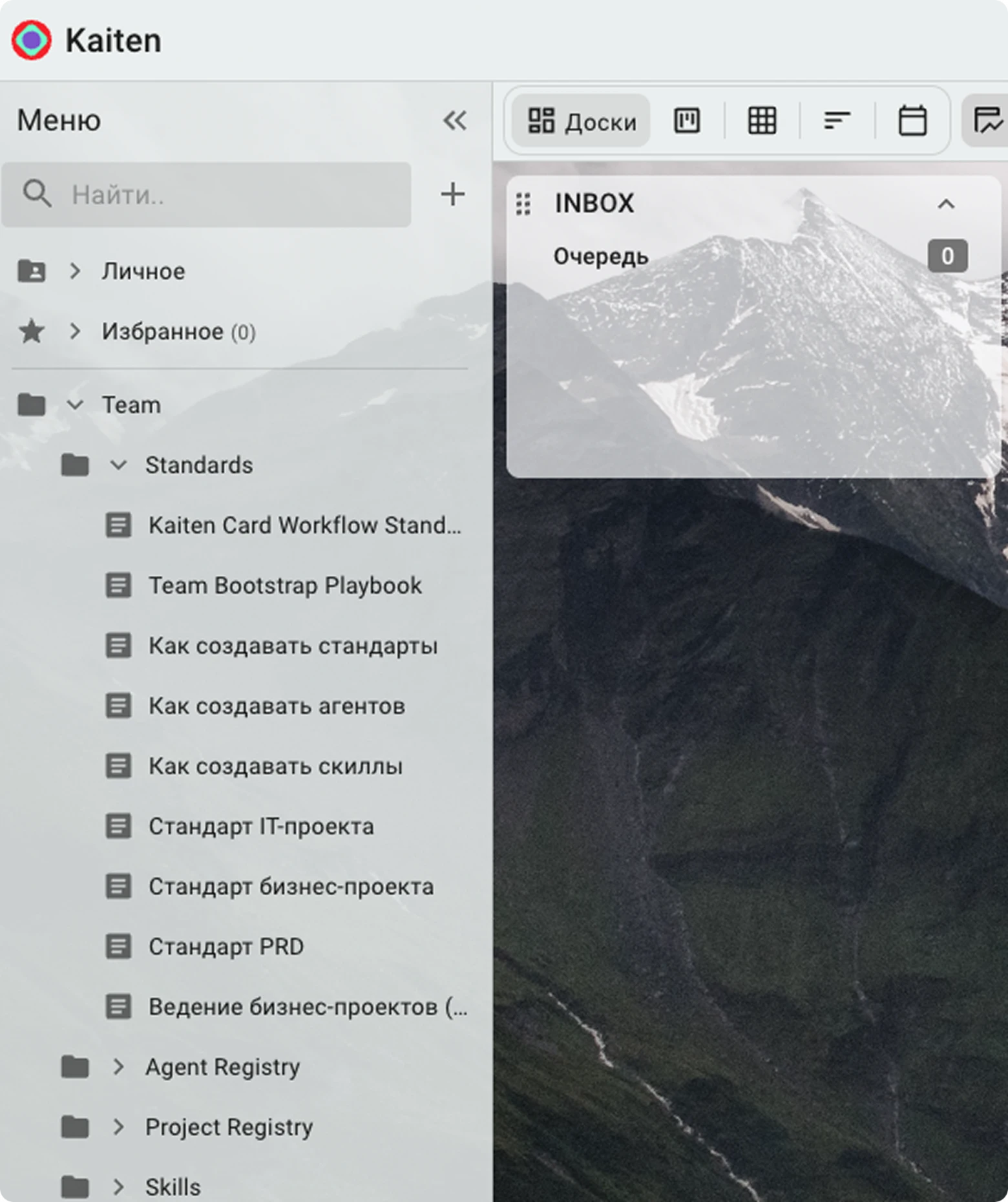
Task: Click the Kaiten logo icon
Action: click(x=31, y=40)
